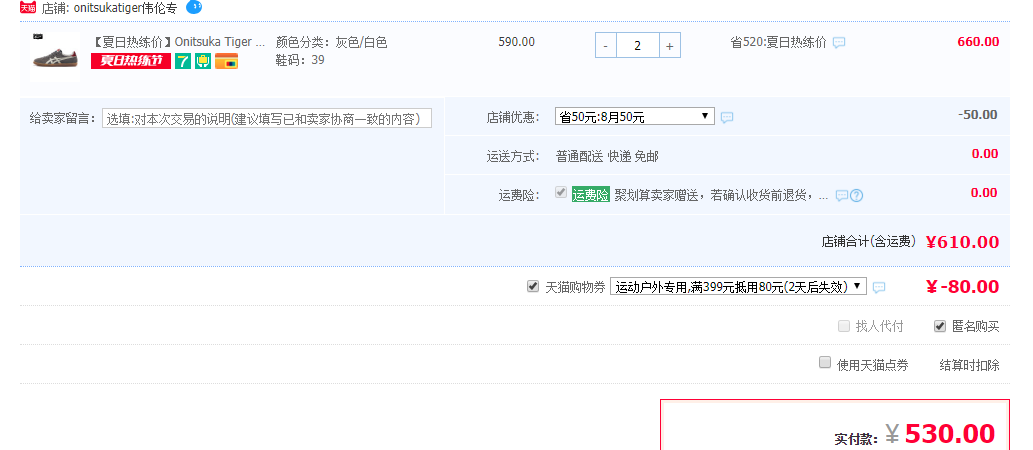Click the green 运费险 label

pyautogui.click(x=591, y=195)
